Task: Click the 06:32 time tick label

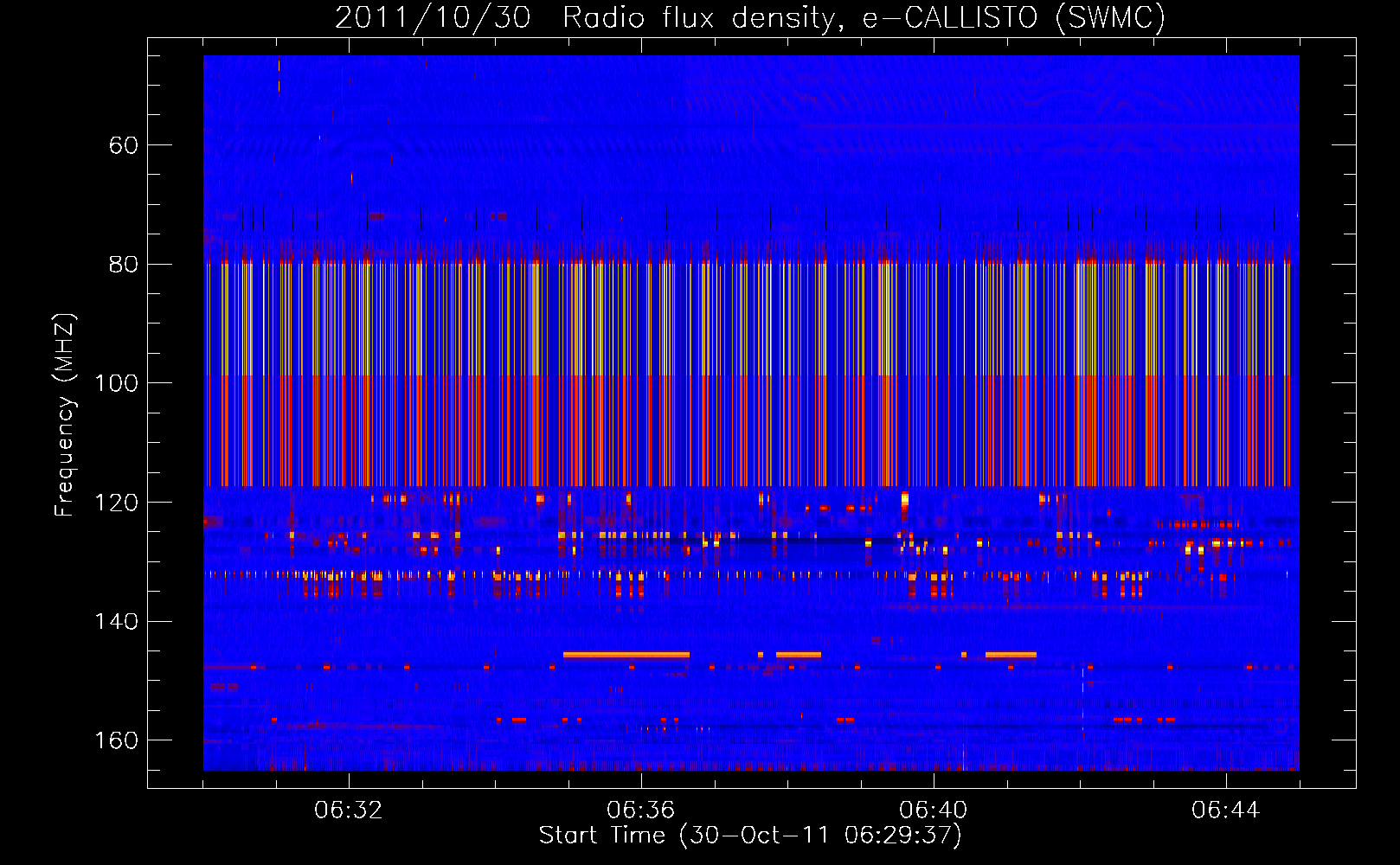Action: 349,811
